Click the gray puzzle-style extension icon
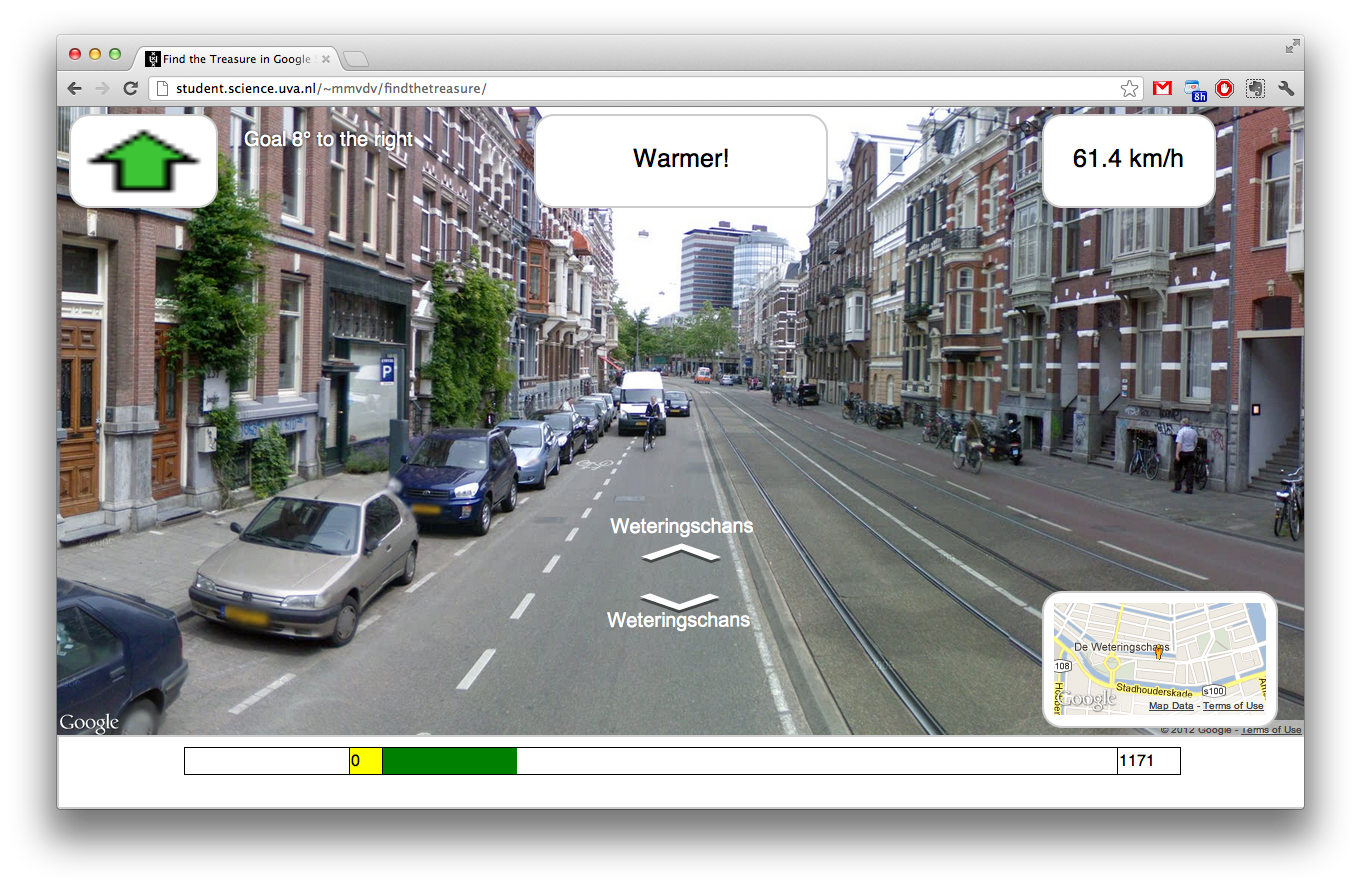Screen dimensions: 1361x888 [x=1255, y=88]
